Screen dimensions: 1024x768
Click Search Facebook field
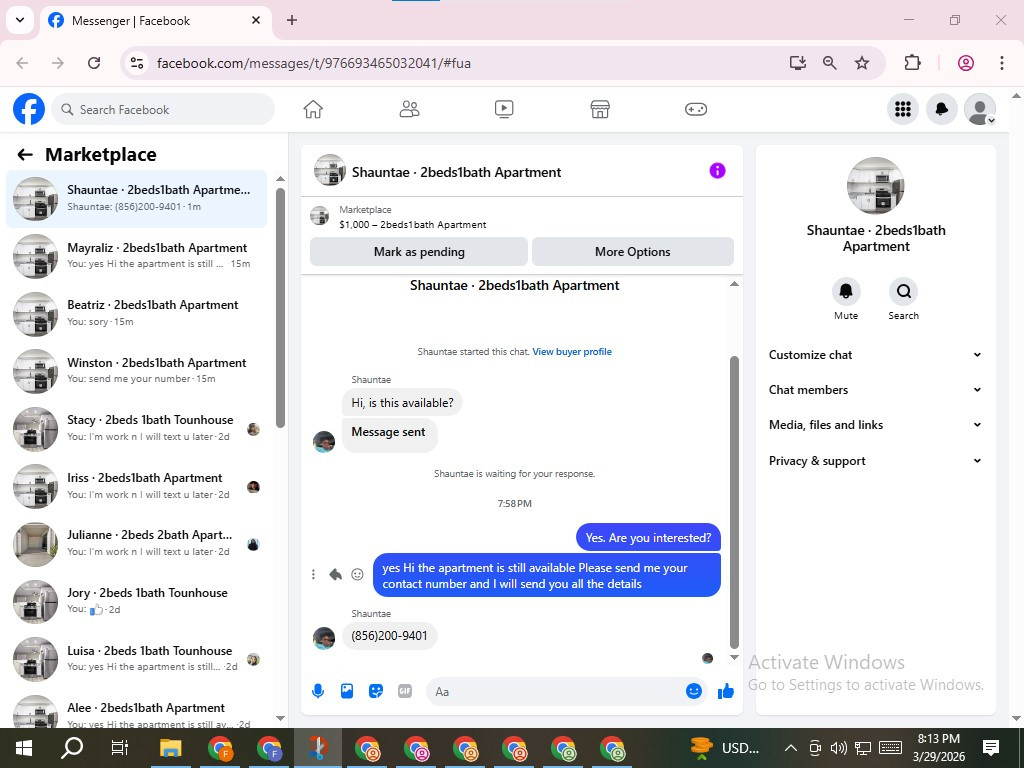click(163, 109)
